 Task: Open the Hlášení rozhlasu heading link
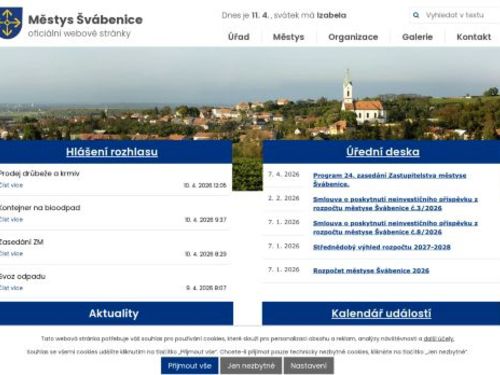click(112, 152)
